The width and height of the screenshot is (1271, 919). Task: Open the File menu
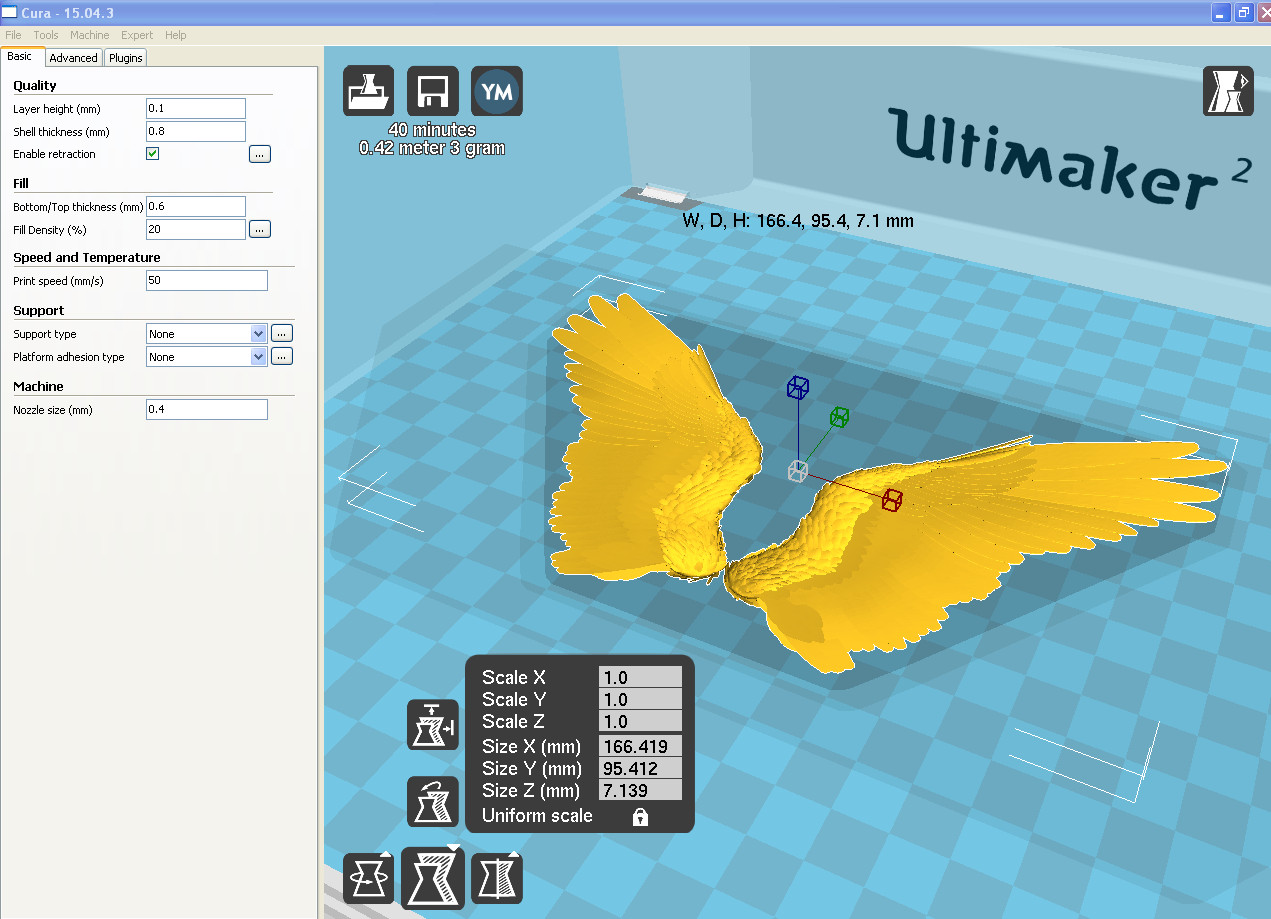pyautogui.click(x=13, y=35)
